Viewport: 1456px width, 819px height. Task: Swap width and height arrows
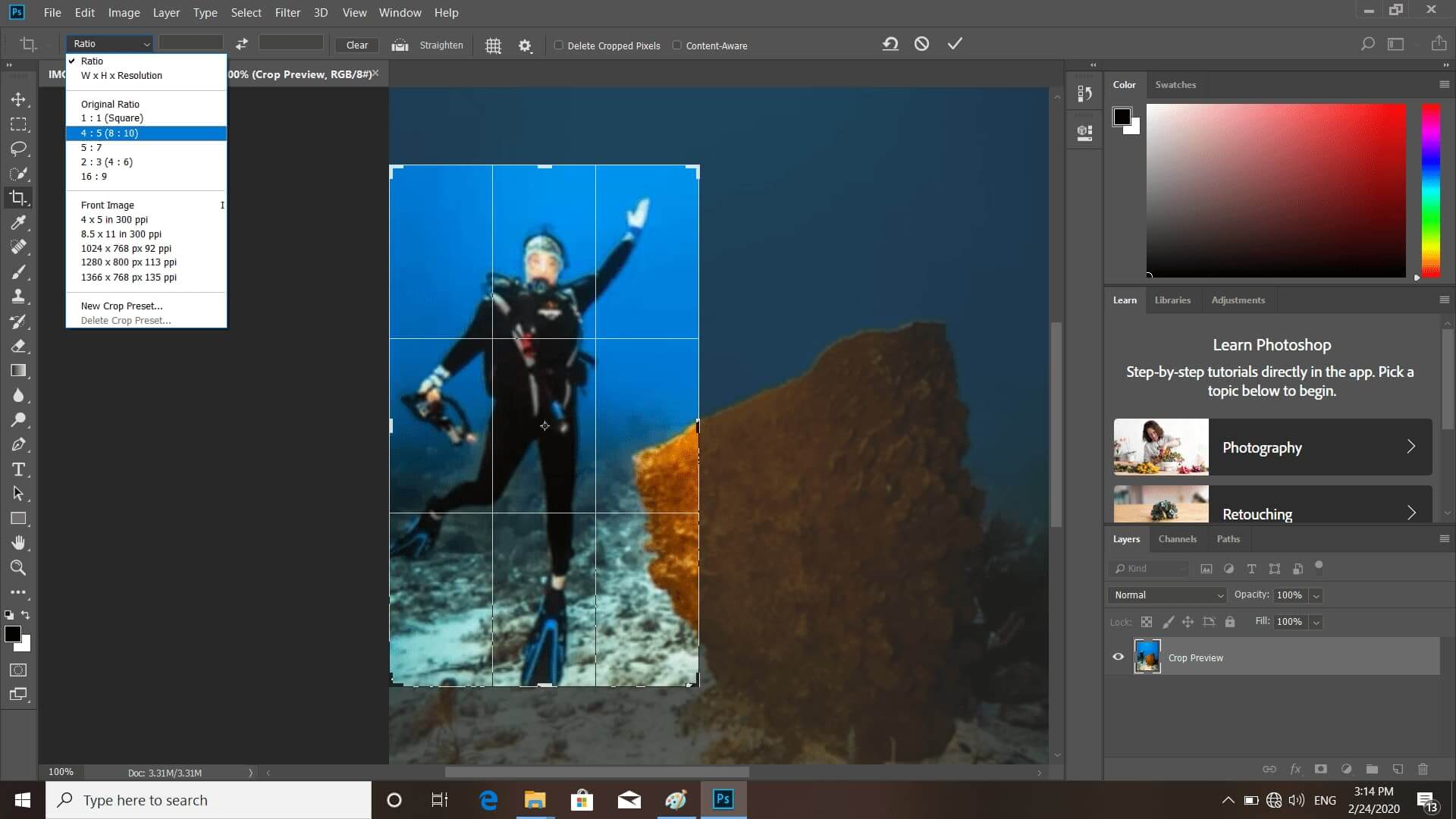(x=241, y=44)
